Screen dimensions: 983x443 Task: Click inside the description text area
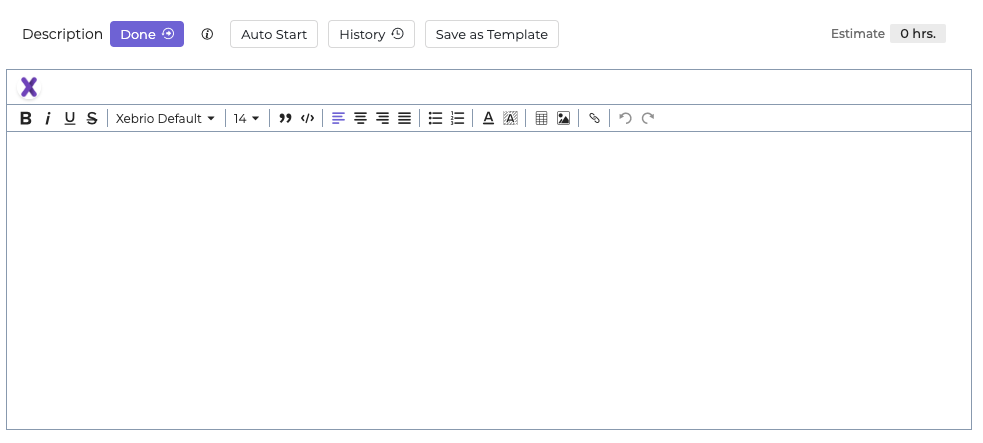tap(489, 280)
